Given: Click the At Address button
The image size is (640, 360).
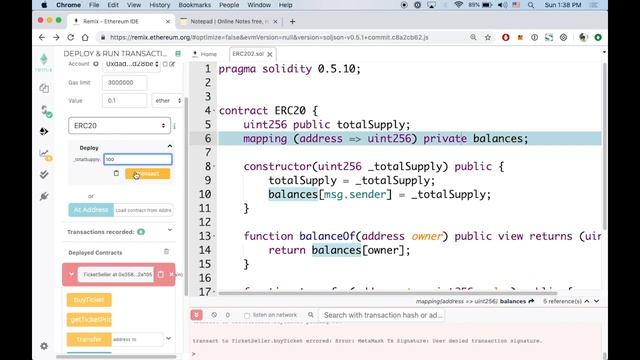Looking at the screenshot, I should pos(91,210).
